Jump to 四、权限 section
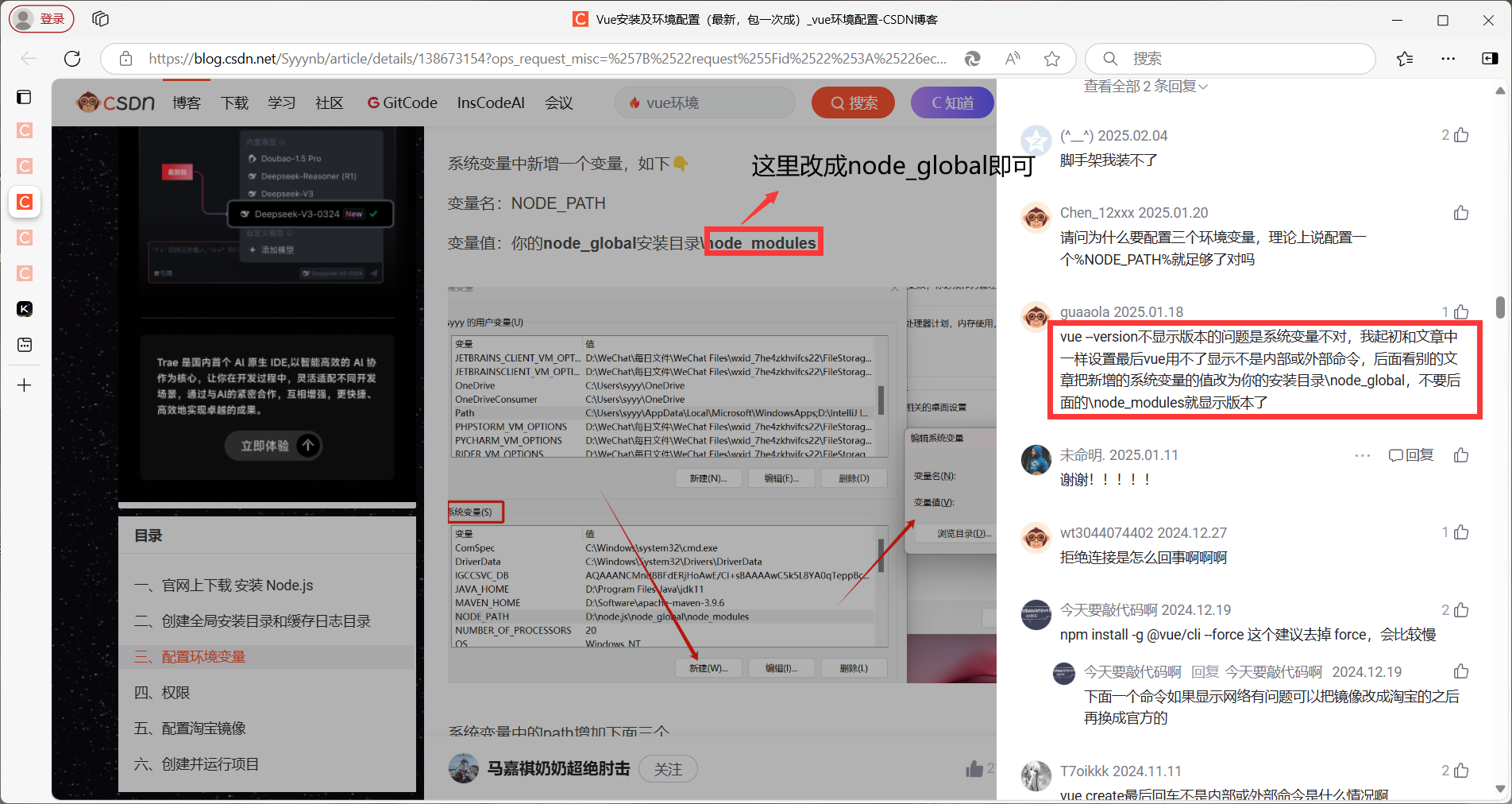 coord(162,693)
